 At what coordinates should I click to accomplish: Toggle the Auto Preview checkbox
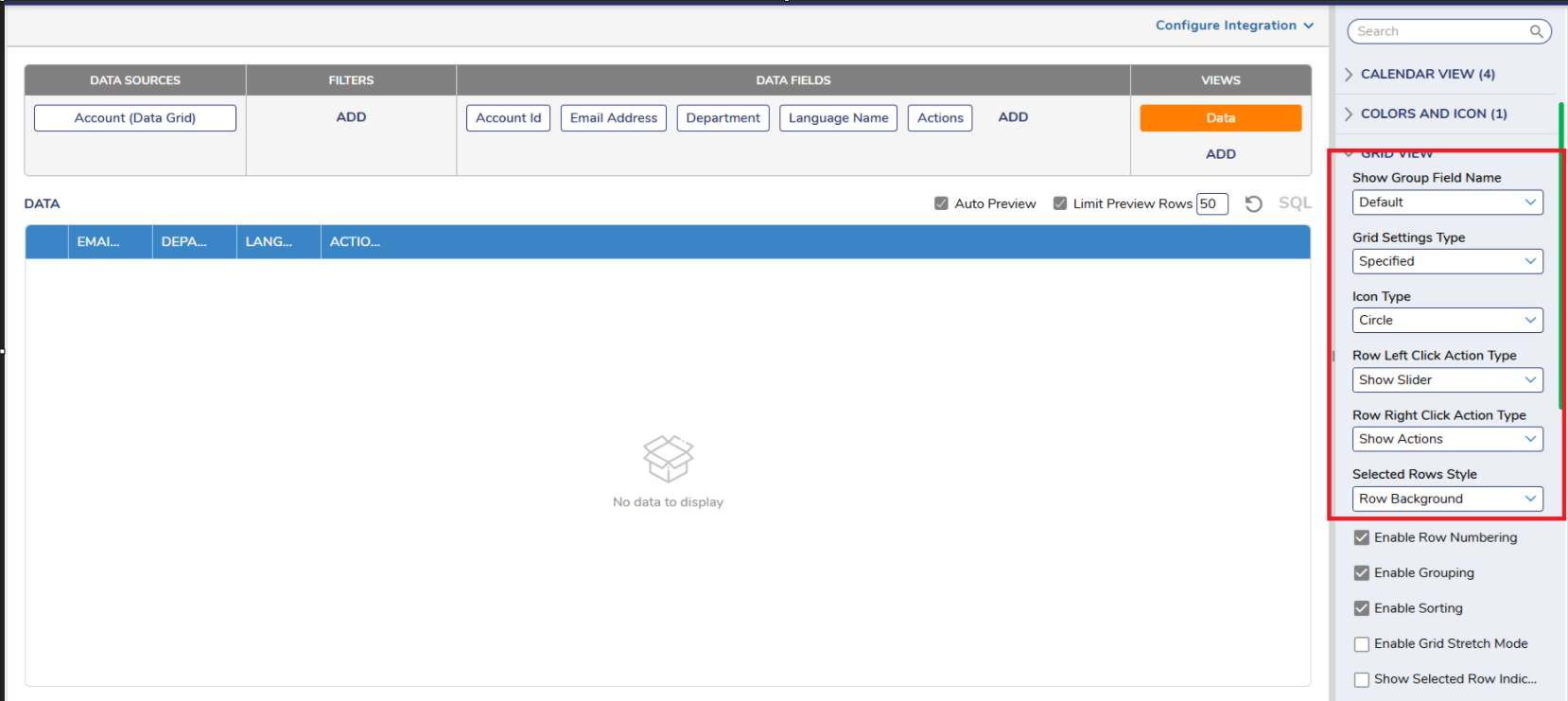(941, 203)
